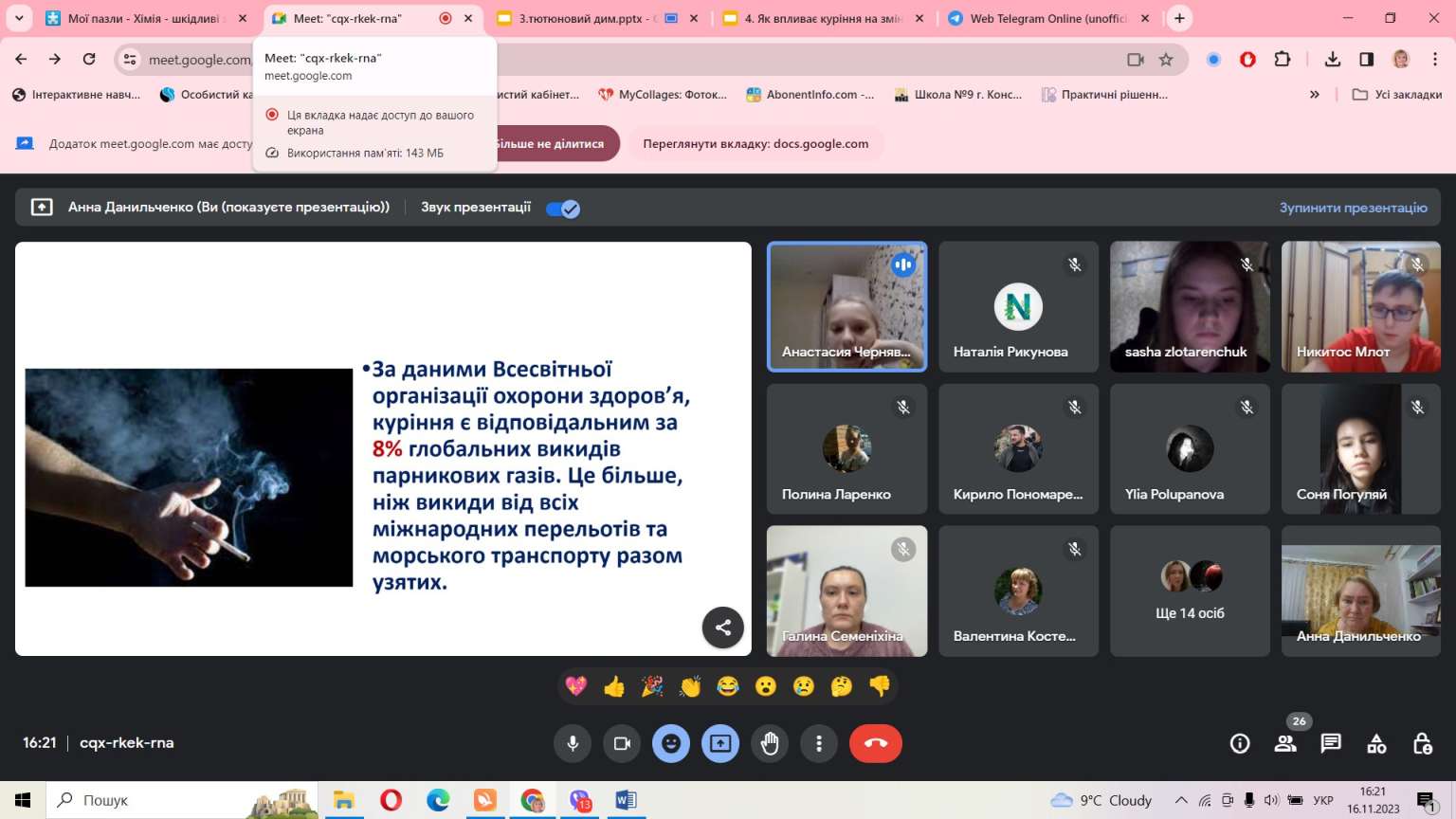Bookmark page with star icon
Screen dimensions: 1456x819
coord(1166,60)
